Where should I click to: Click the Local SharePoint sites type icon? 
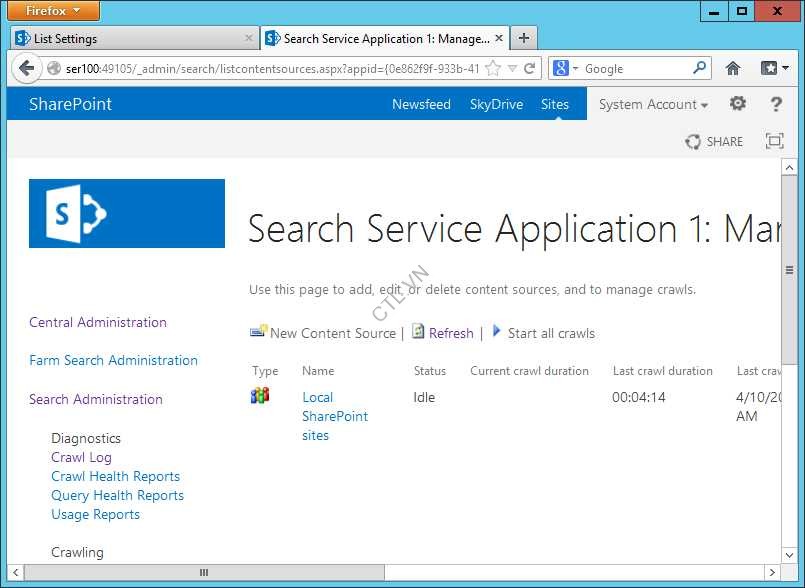pyautogui.click(x=260, y=396)
